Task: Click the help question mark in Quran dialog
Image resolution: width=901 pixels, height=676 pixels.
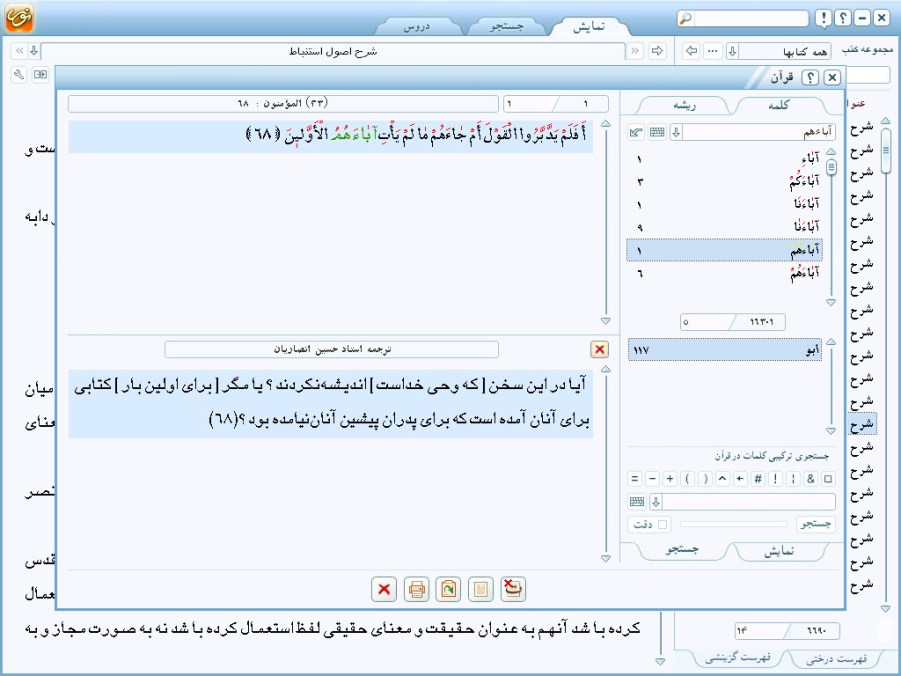Action: [x=811, y=77]
